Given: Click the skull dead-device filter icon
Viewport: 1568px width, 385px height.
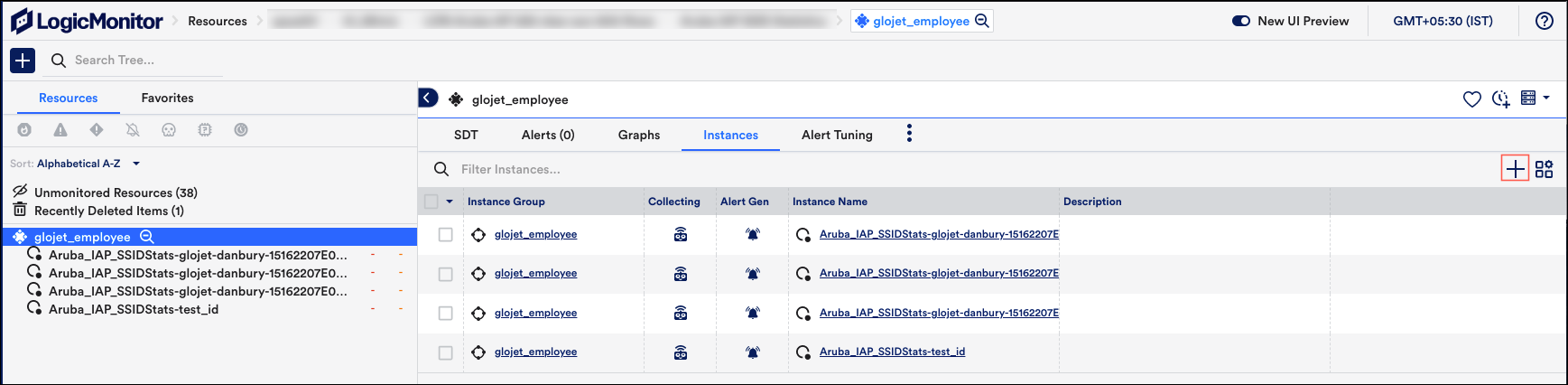Looking at the screenshot, I should point(169,130).
